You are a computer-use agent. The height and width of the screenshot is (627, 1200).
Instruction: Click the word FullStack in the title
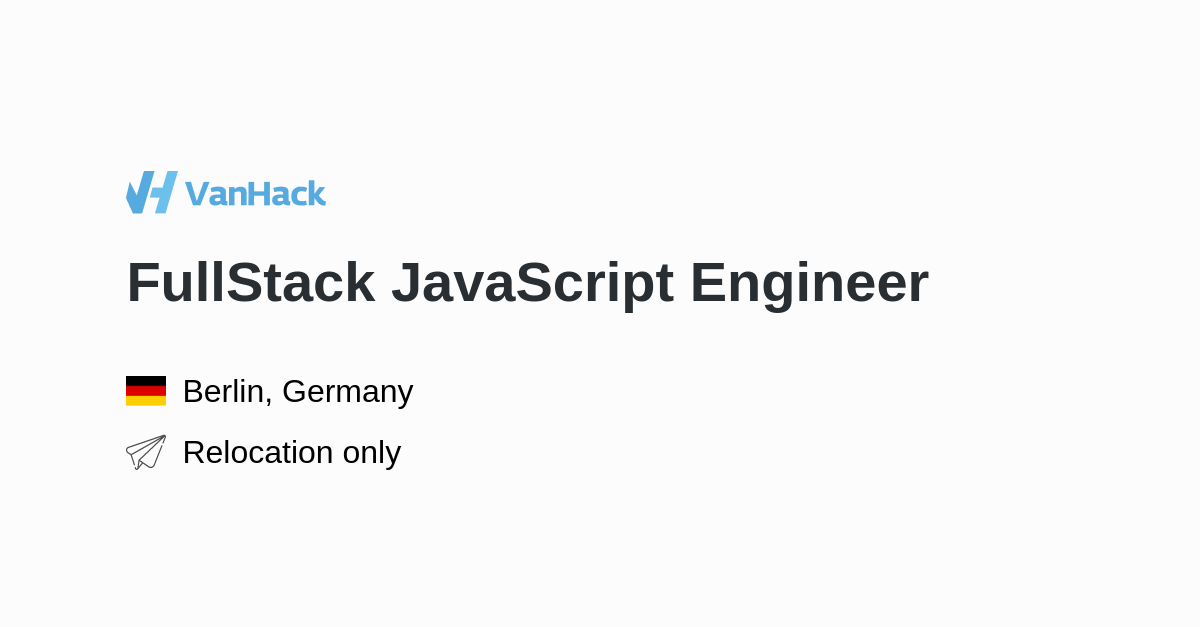(250, 282)
